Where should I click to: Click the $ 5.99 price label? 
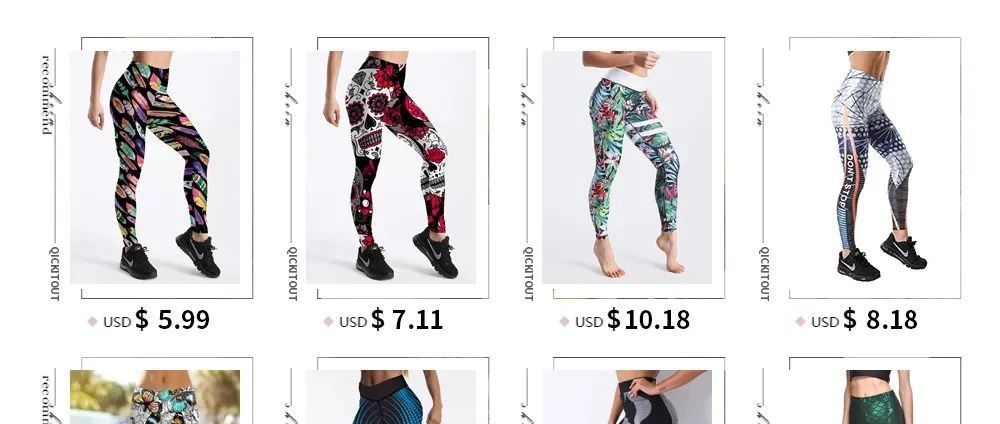click(x=172, y=319)
